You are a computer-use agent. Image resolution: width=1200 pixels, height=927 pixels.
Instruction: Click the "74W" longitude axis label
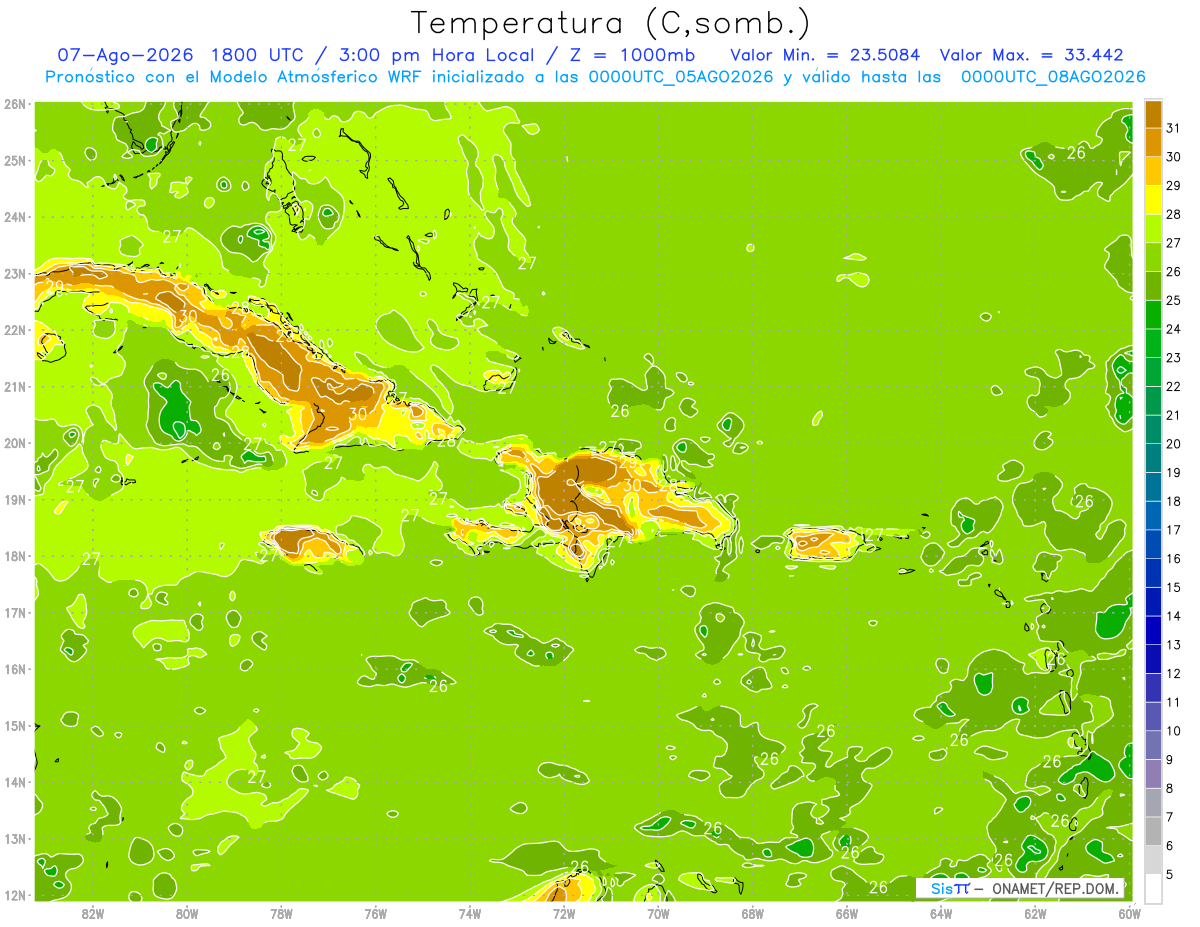(x=470, y=913)
